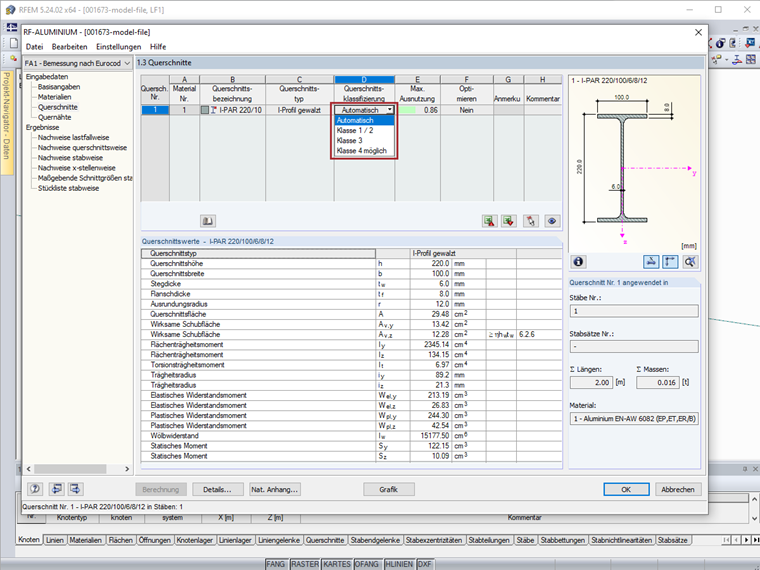This screenshot has height=570, width=760.
Task: Select Quernähte in navigator tree
Action: (55, 117)
